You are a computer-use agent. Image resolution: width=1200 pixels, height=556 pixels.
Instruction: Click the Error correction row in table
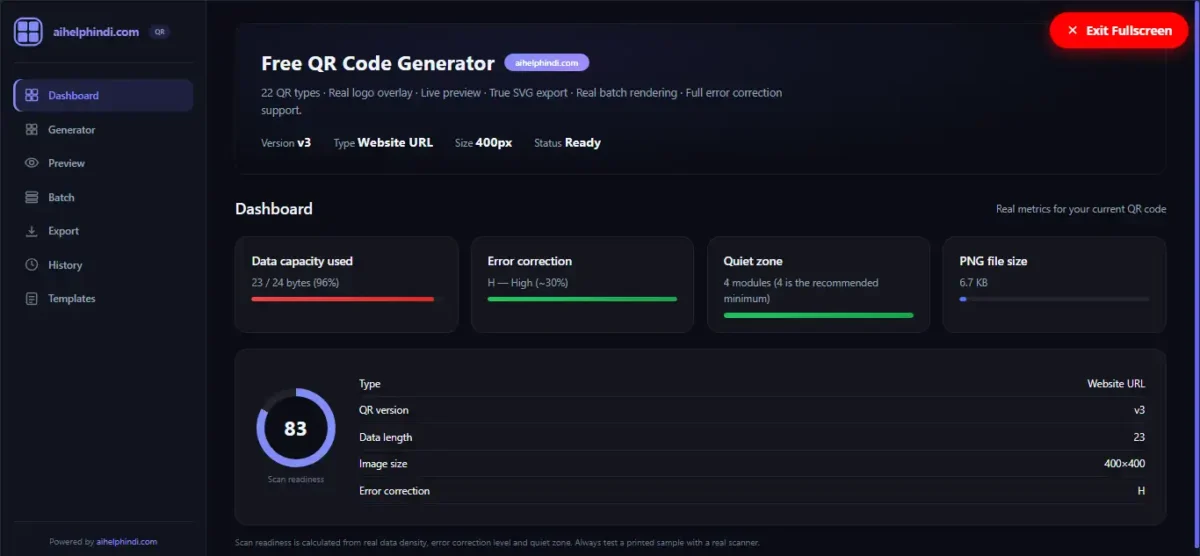point(752,491)
